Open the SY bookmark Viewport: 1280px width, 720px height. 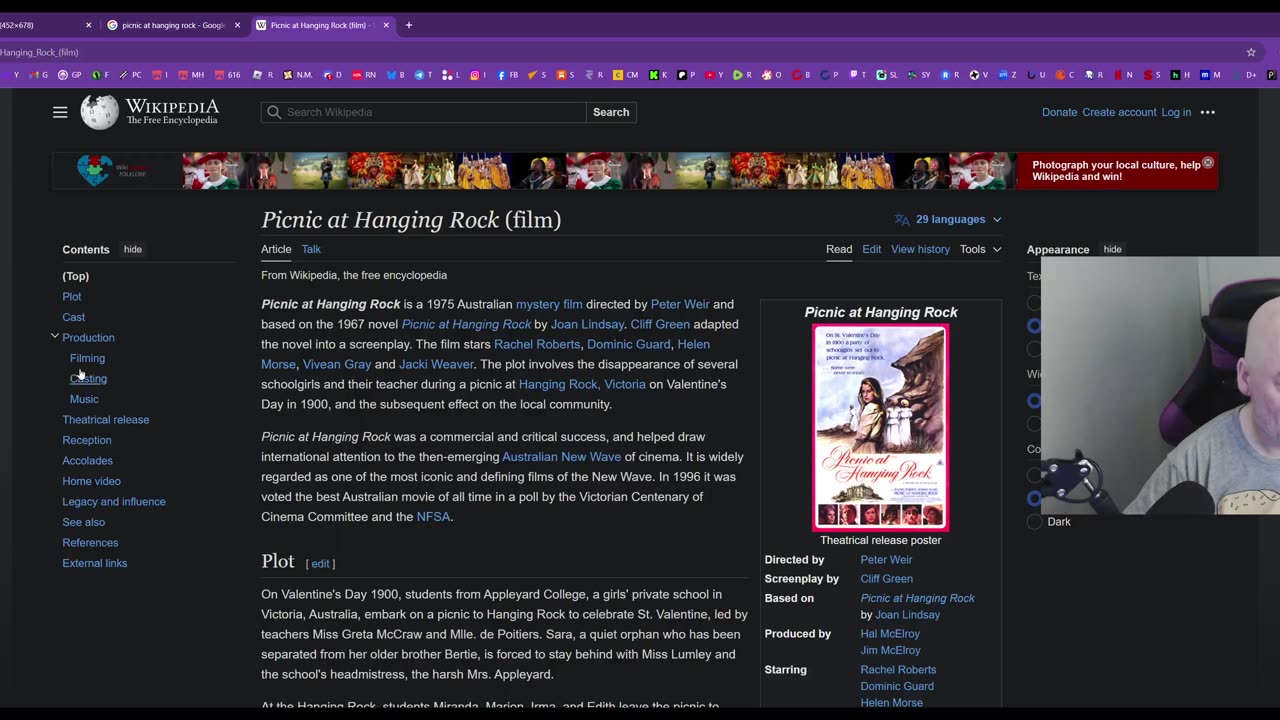(x=918, y=74)
